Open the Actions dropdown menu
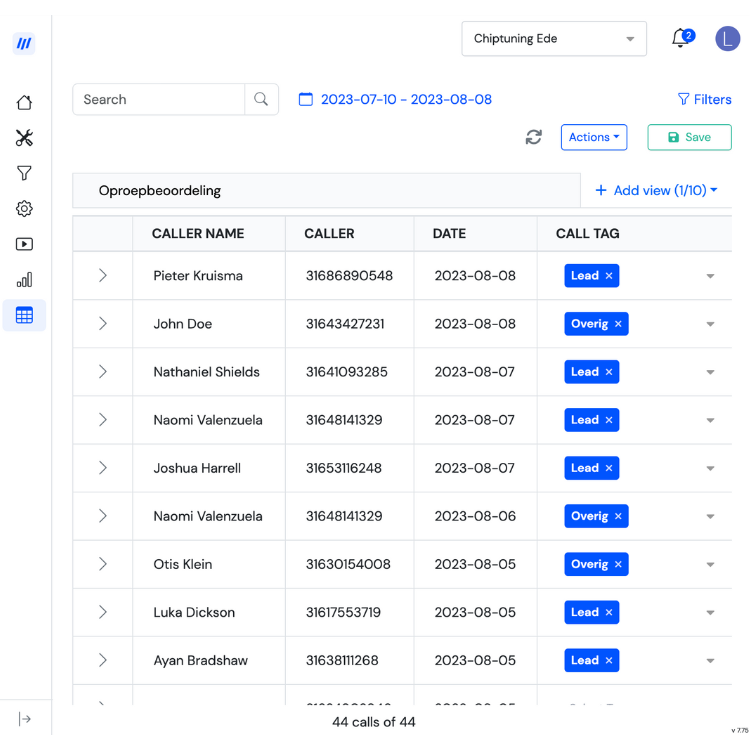 click(594, 137)
